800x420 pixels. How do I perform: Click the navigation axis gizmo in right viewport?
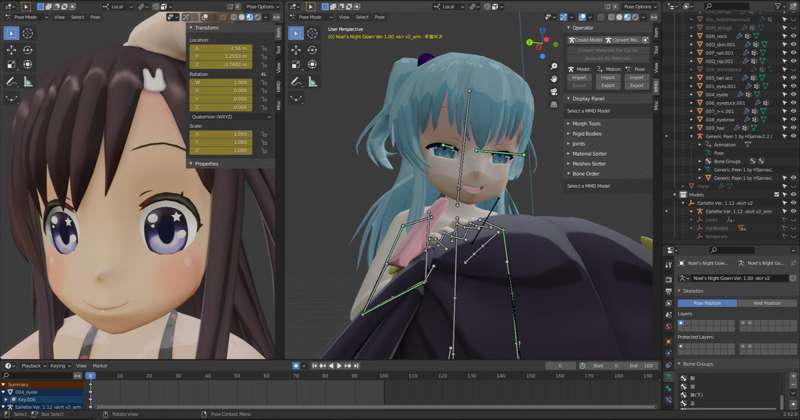pos(542,43)
